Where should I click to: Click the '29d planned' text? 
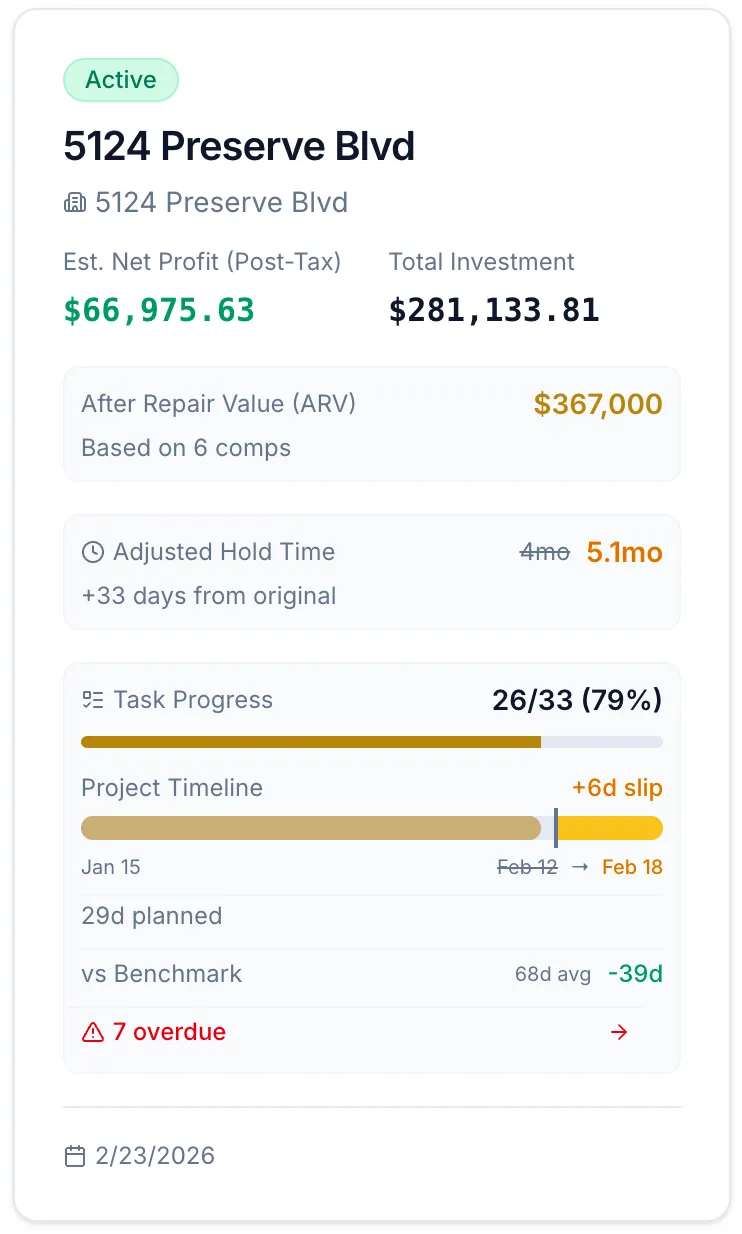[152, 916]
